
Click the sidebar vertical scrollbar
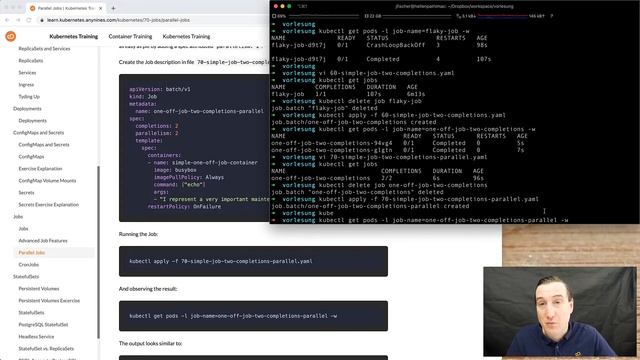98,252
